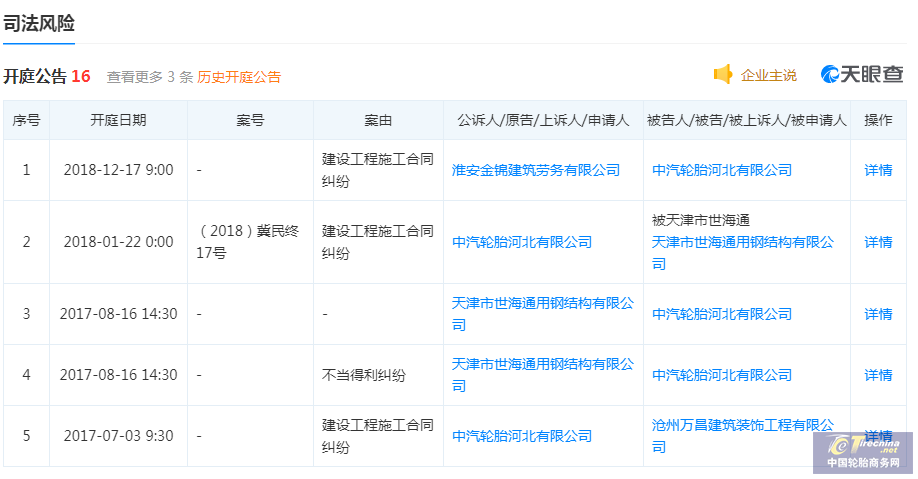The image size is (918, 479).
Task: Open 详情 for row 3
Action: [x=878, y=314]
